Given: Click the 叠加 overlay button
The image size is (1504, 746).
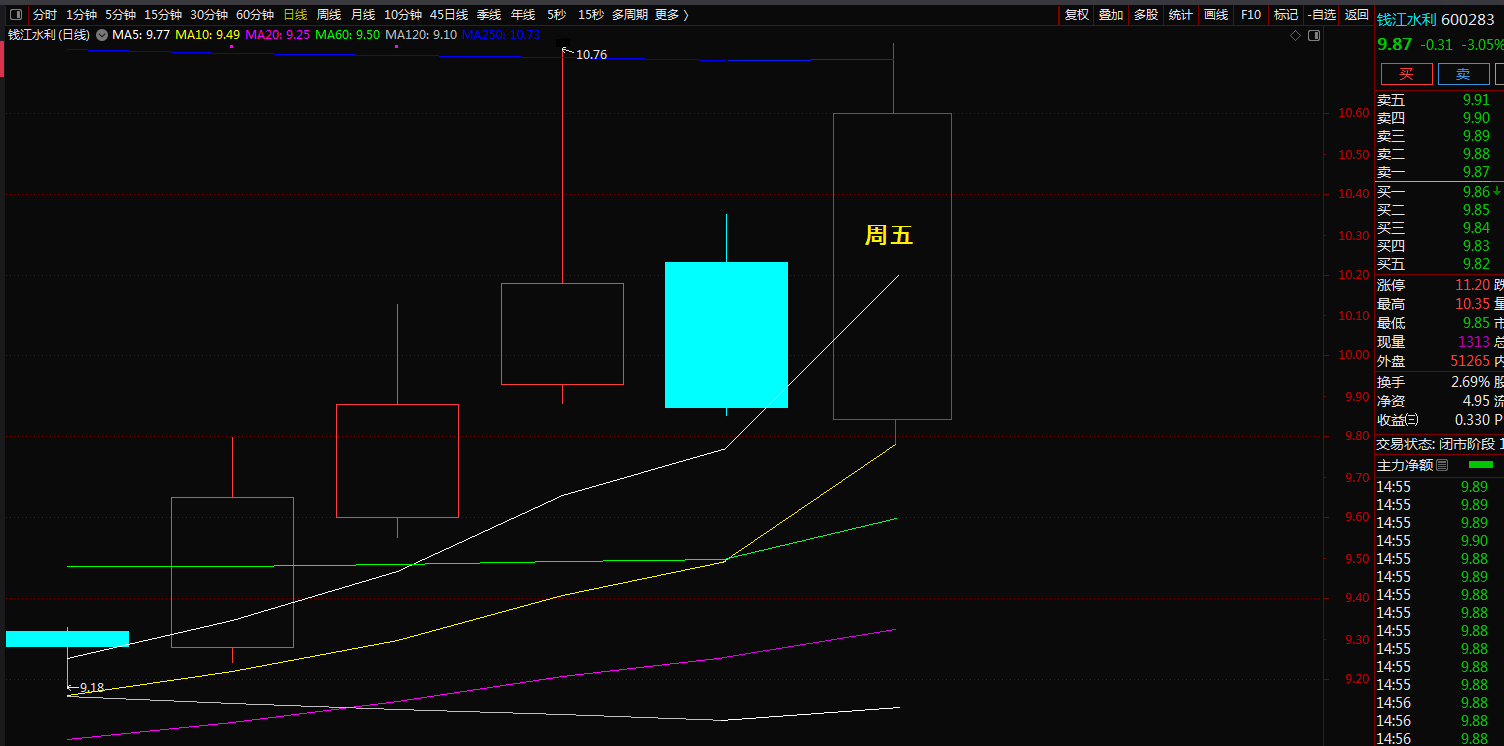Looking at the screenshot, I should coord(1111,15).
